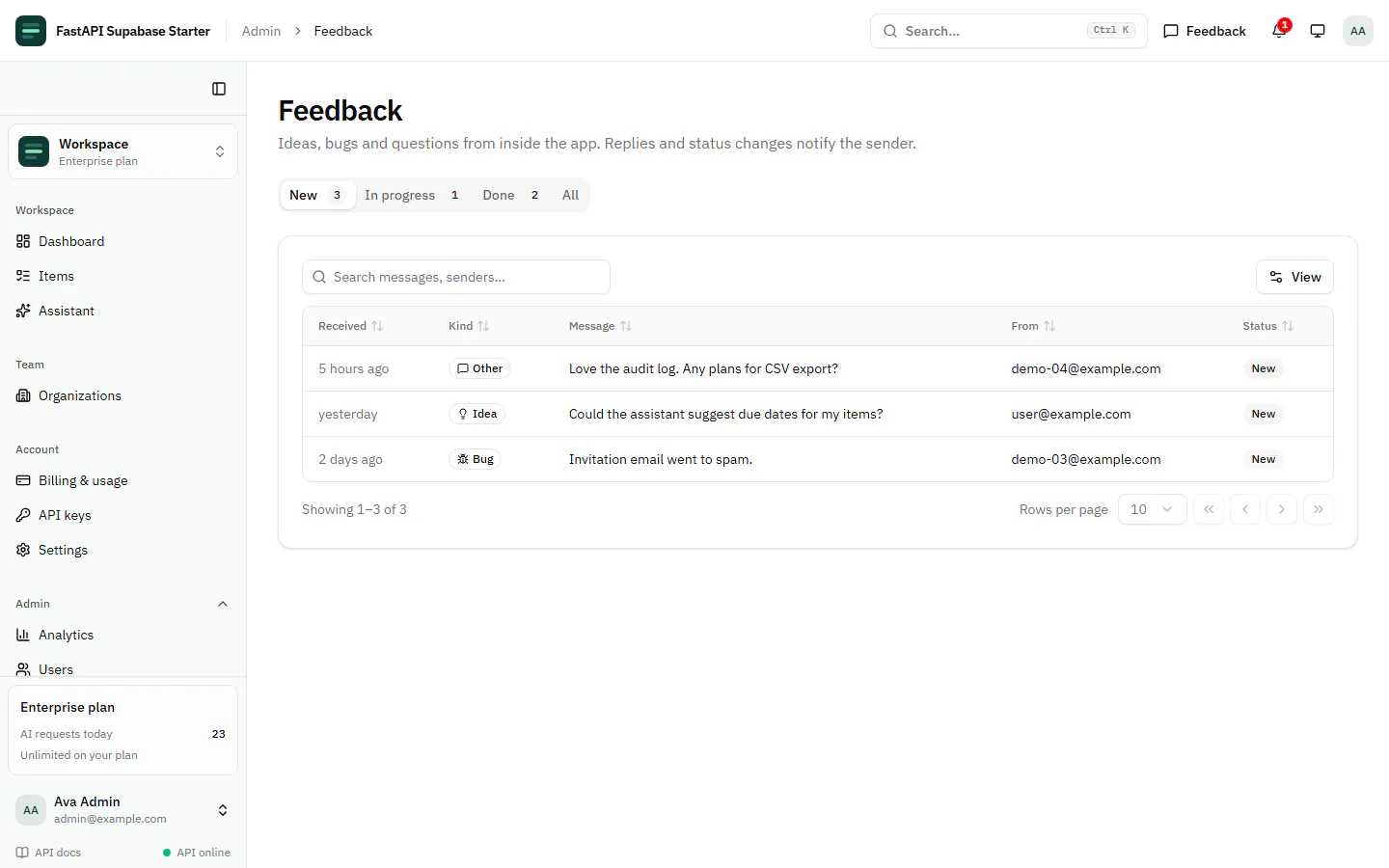The image size is (1389, 868).
Task: Switch to the In progress tab
Action: click(413, 195)
